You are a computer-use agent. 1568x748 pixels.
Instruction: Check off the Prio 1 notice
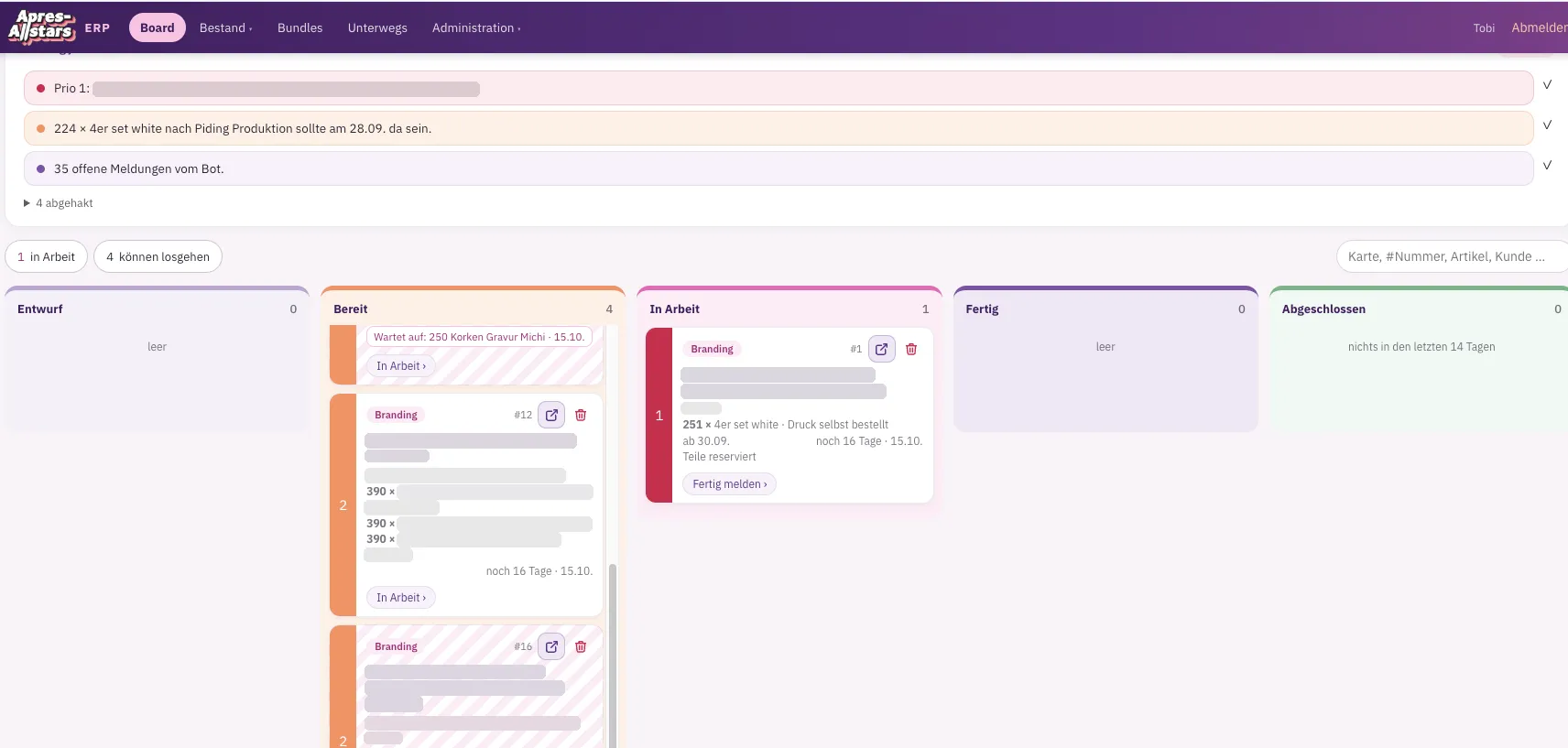1547,84
